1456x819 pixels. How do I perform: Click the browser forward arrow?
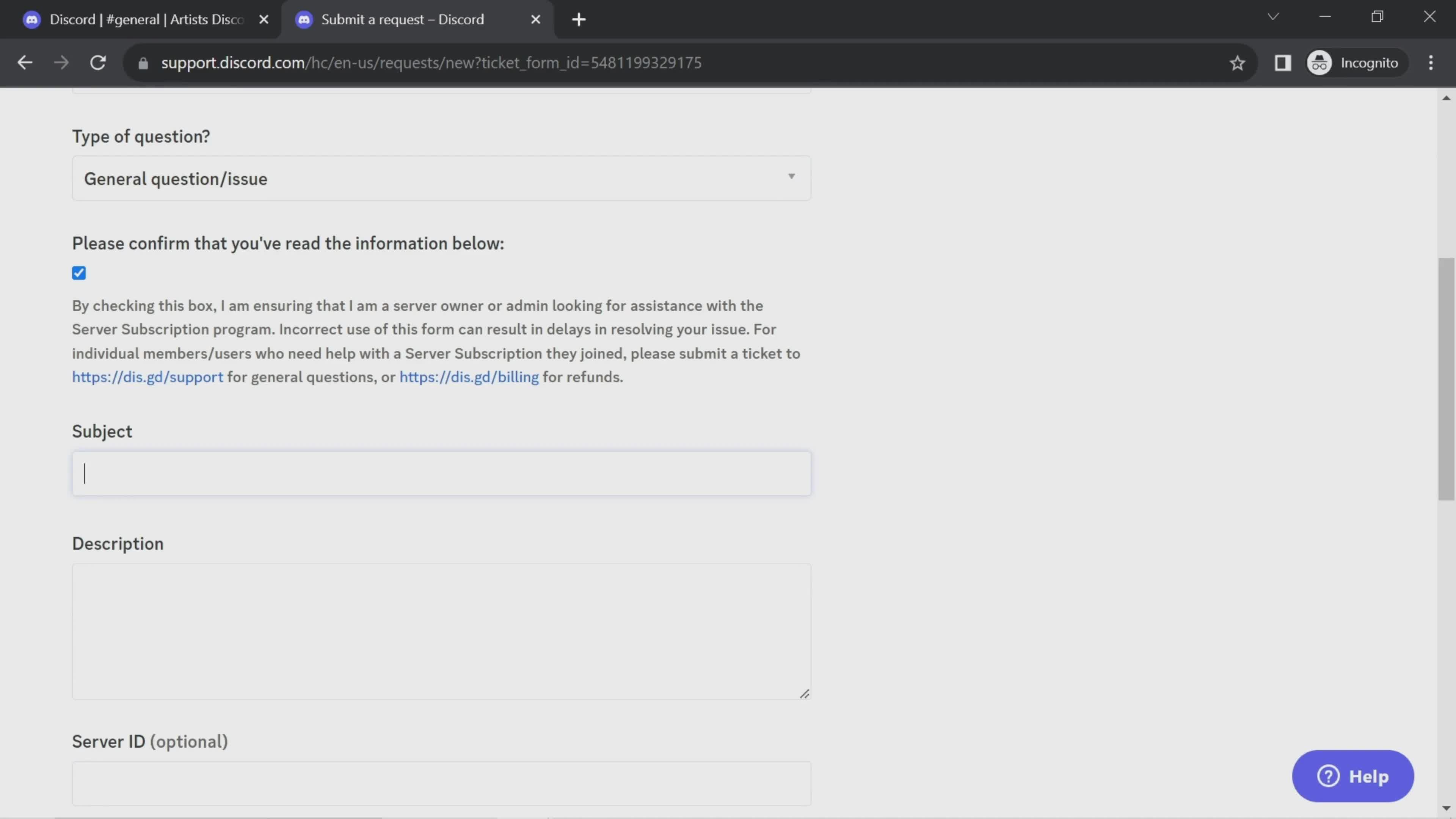(x=61, y=62)
